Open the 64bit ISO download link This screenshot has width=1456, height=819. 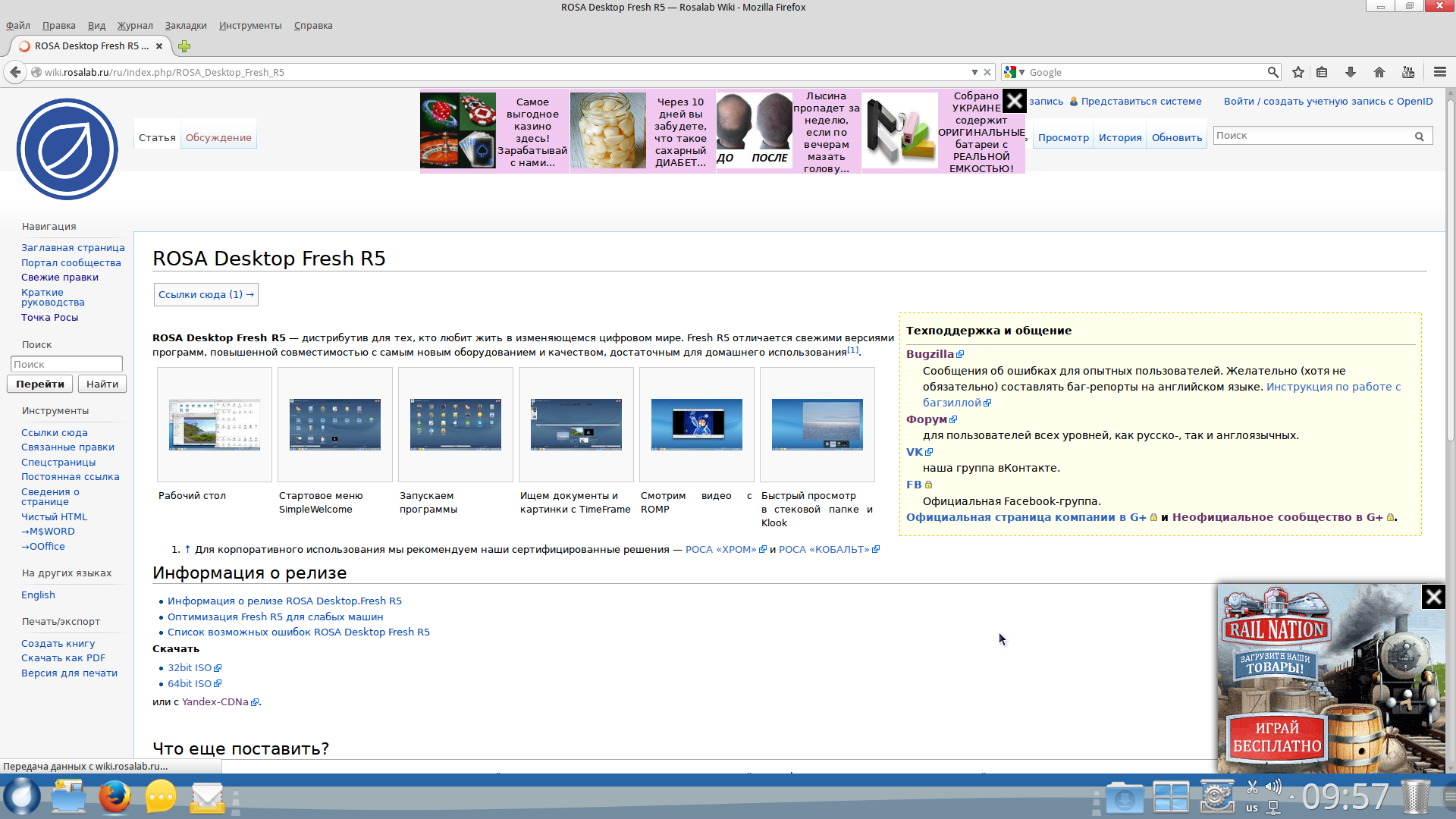(x=190, y=683)
